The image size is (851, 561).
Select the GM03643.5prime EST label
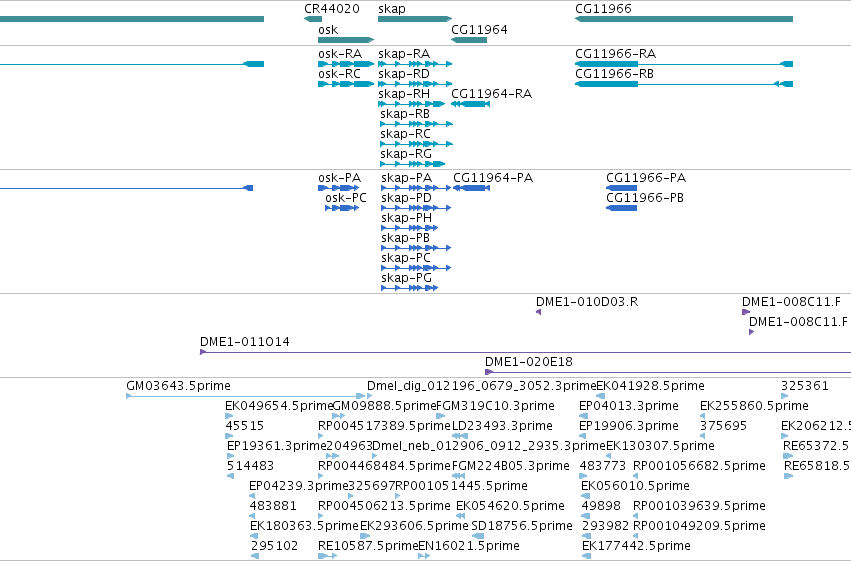click(179, 386)
